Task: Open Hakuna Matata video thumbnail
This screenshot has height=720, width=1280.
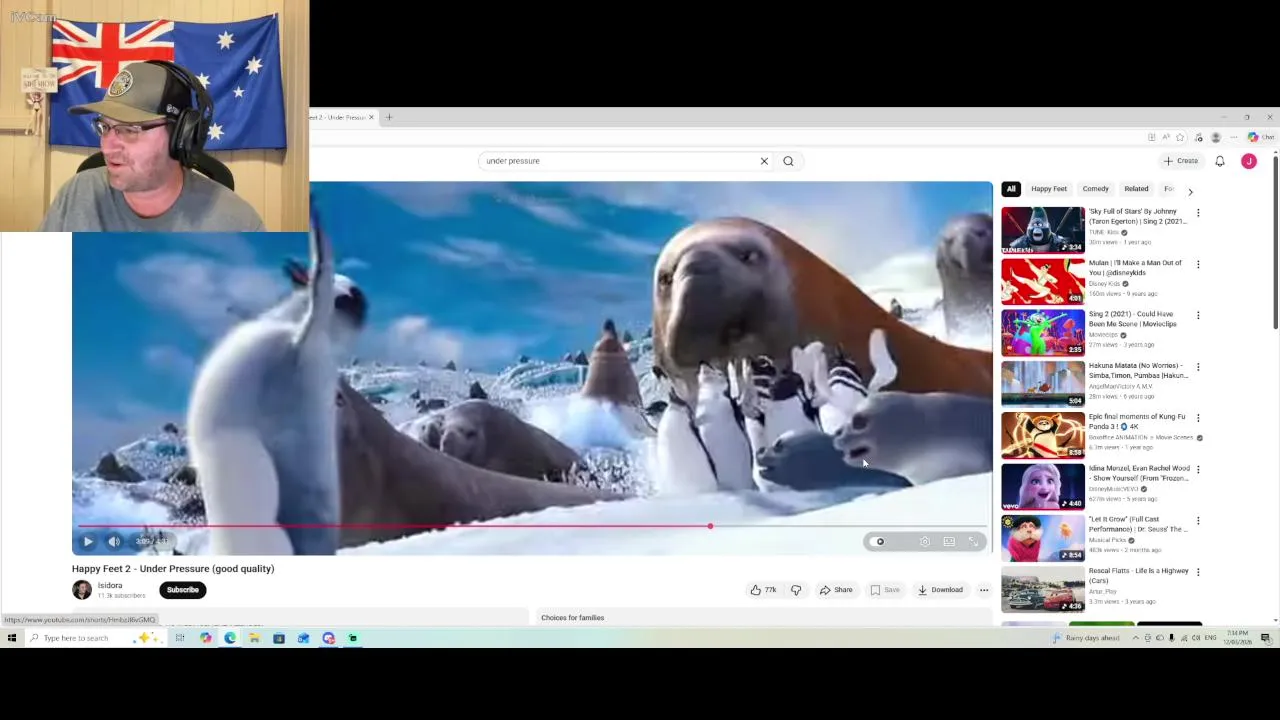Action: (1043, 384)
